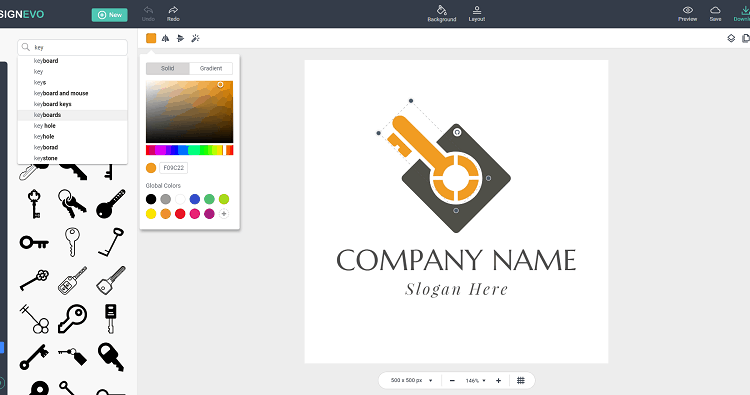Select the car remote key icon
The image size is (750, 395).
72,281
